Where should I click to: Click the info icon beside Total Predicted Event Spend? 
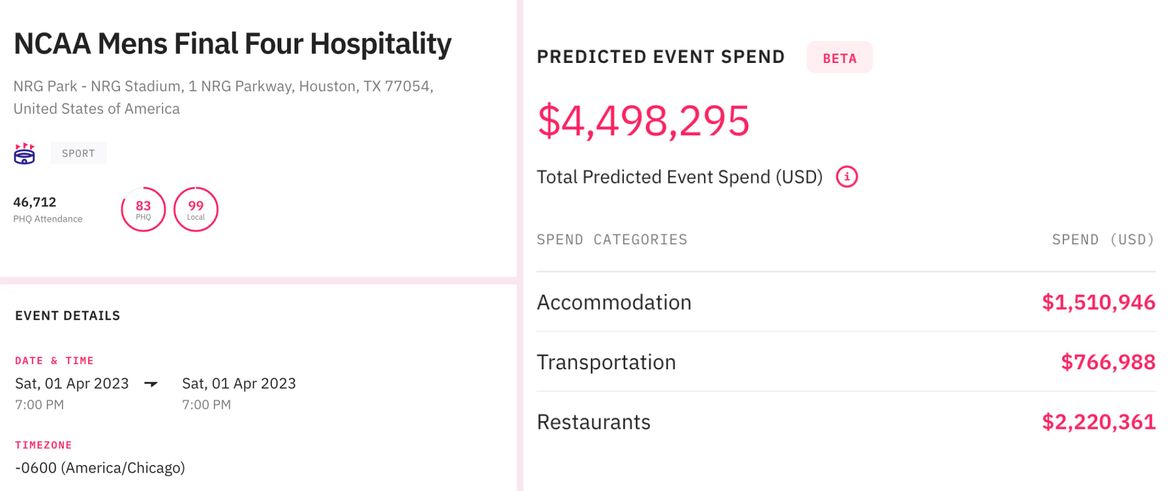coord(847,177)
